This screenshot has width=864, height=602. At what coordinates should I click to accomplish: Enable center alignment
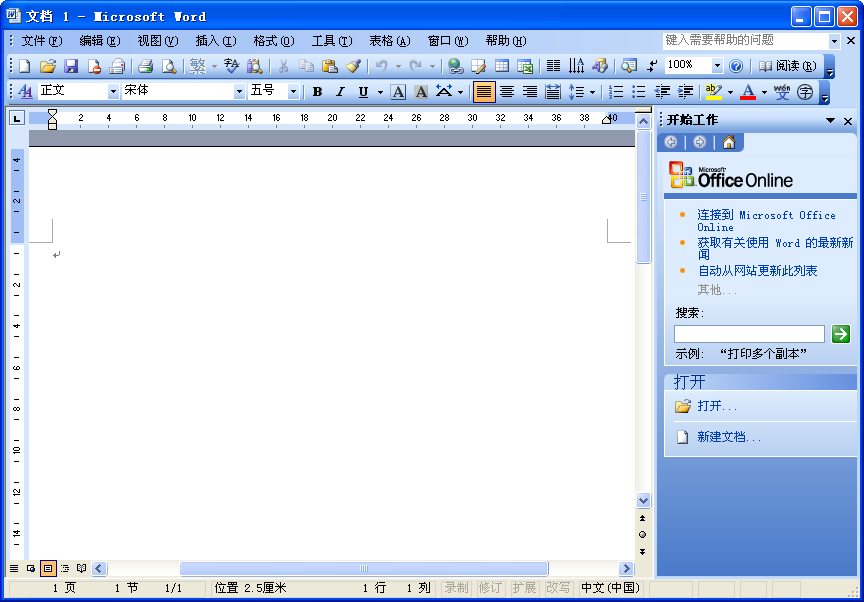pos(507,91)
